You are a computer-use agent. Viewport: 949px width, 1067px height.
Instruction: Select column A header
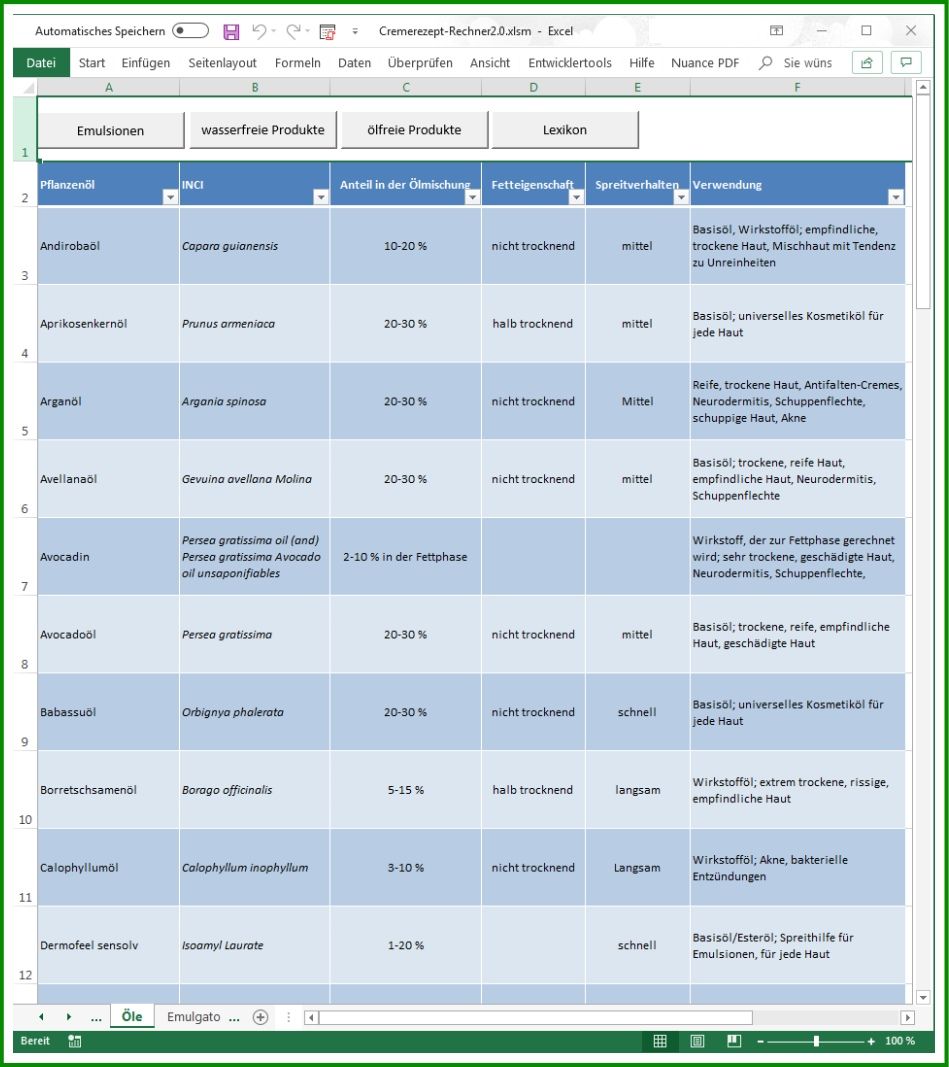pos(109,87)
